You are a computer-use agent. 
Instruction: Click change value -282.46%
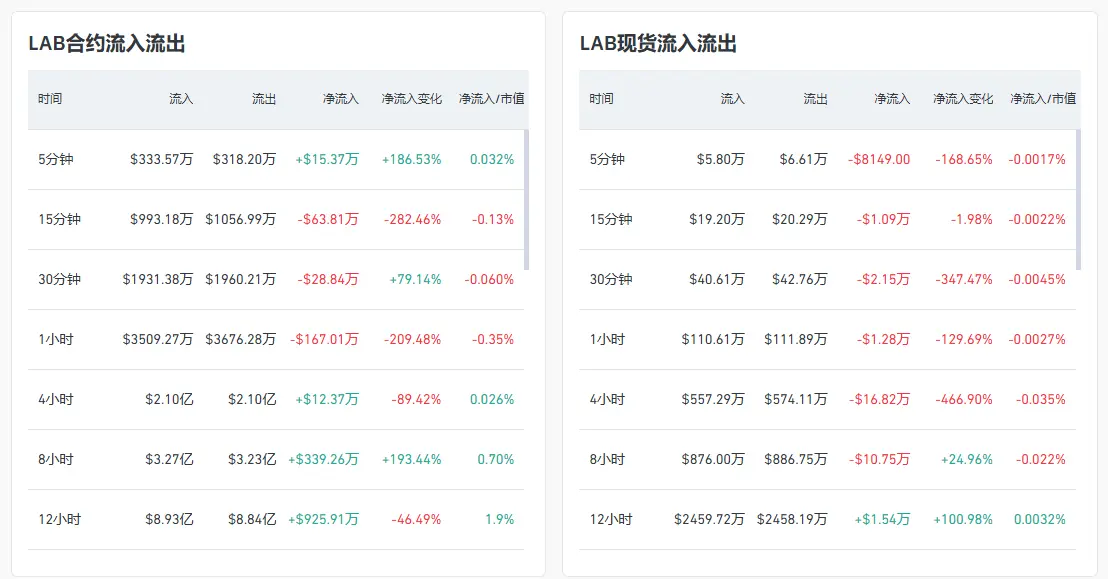point(413,219)
